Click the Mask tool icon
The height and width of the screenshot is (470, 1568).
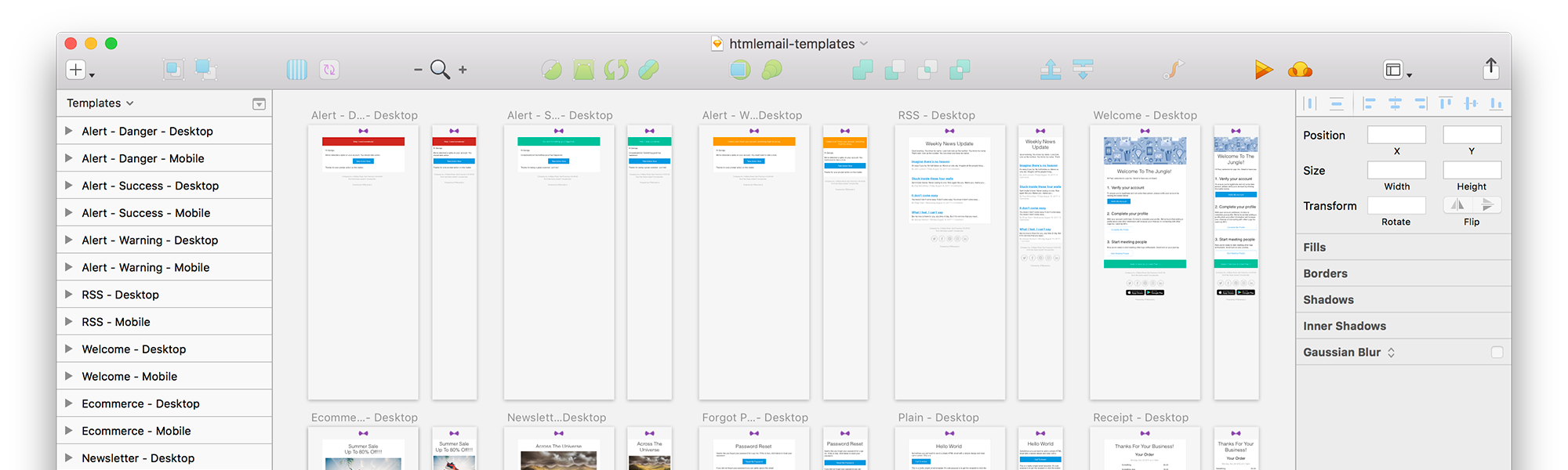coord(739,70)
